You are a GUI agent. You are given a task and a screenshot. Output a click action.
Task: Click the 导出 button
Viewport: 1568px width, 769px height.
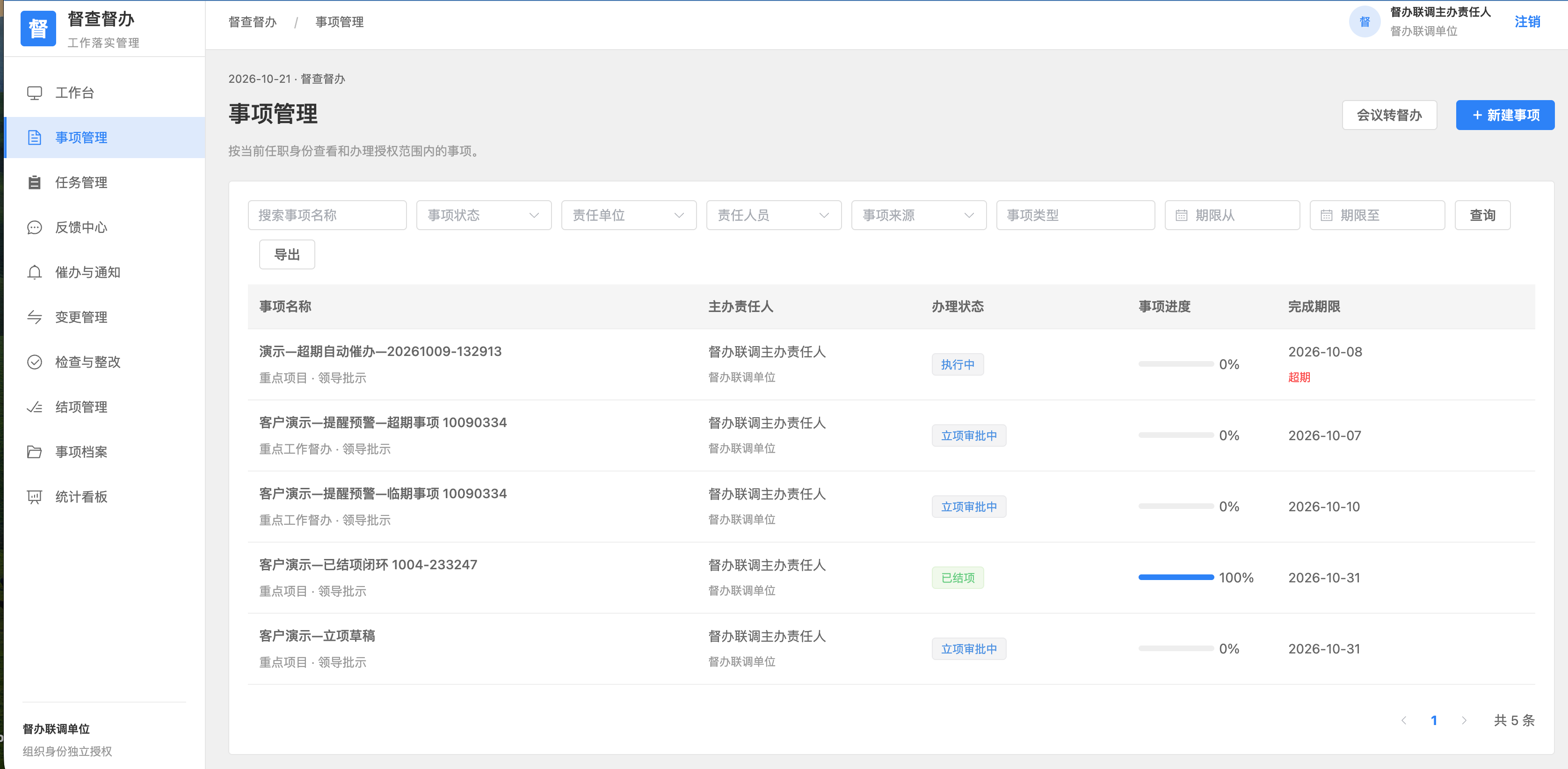pyautogui.click(x=287, y=254)
